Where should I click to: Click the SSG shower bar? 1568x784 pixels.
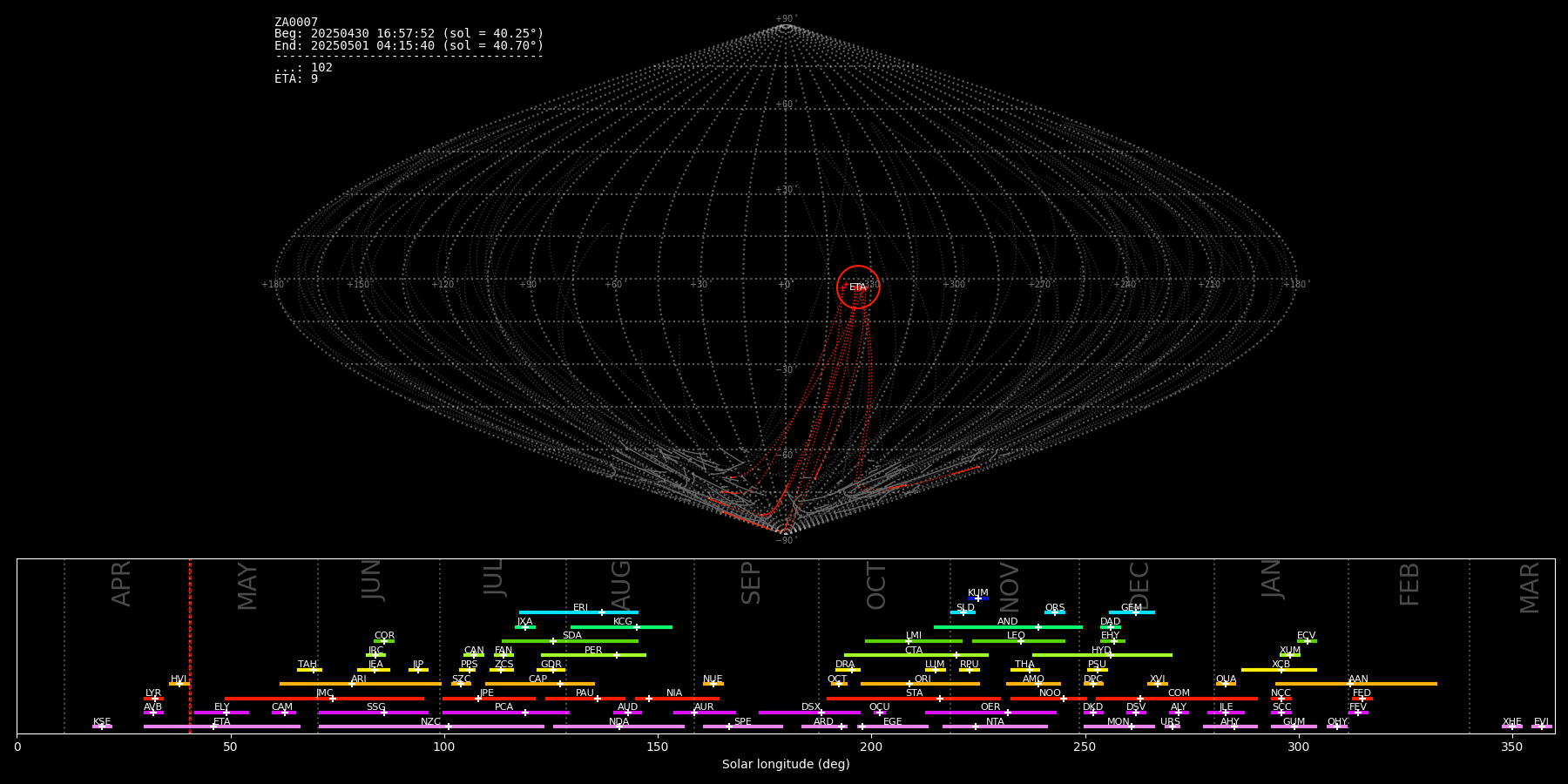(x=373, y=713)
